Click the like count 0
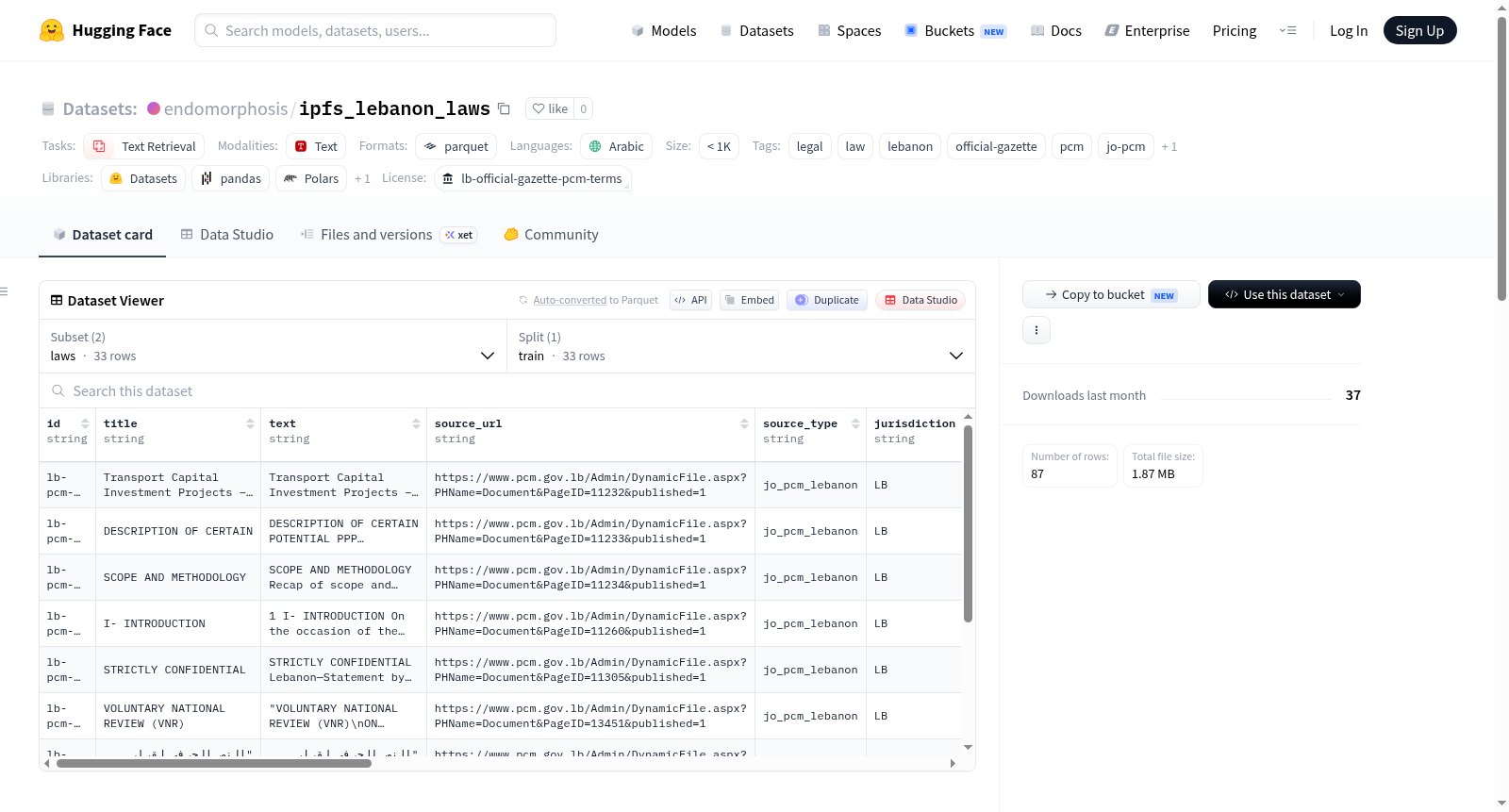 coord(584,108)
